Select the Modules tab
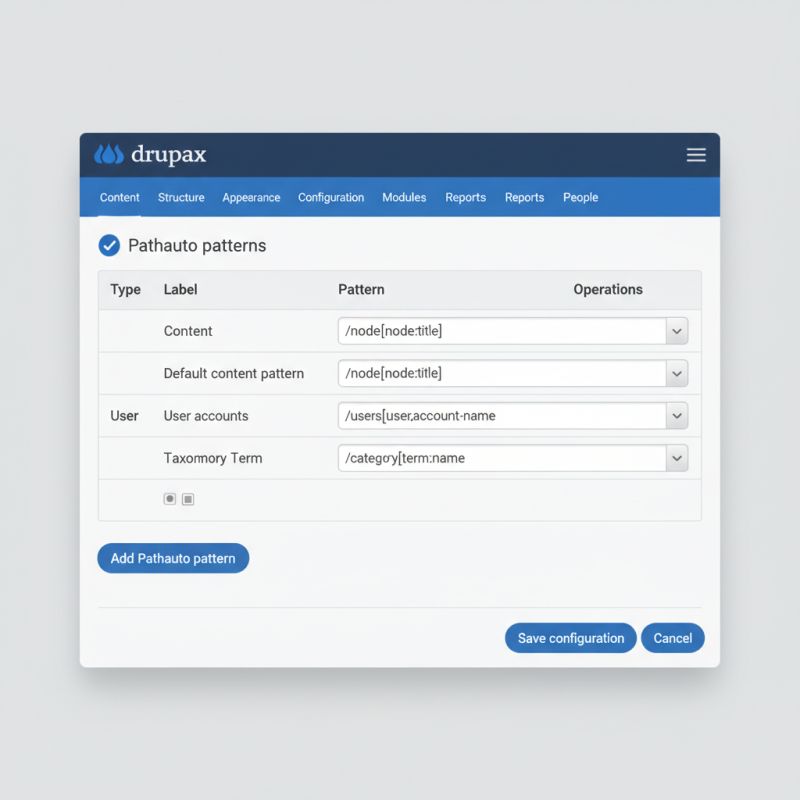Image resolution: width=800 pixels, height=800 pixels. pyautogui.click(x=404, y=197)
